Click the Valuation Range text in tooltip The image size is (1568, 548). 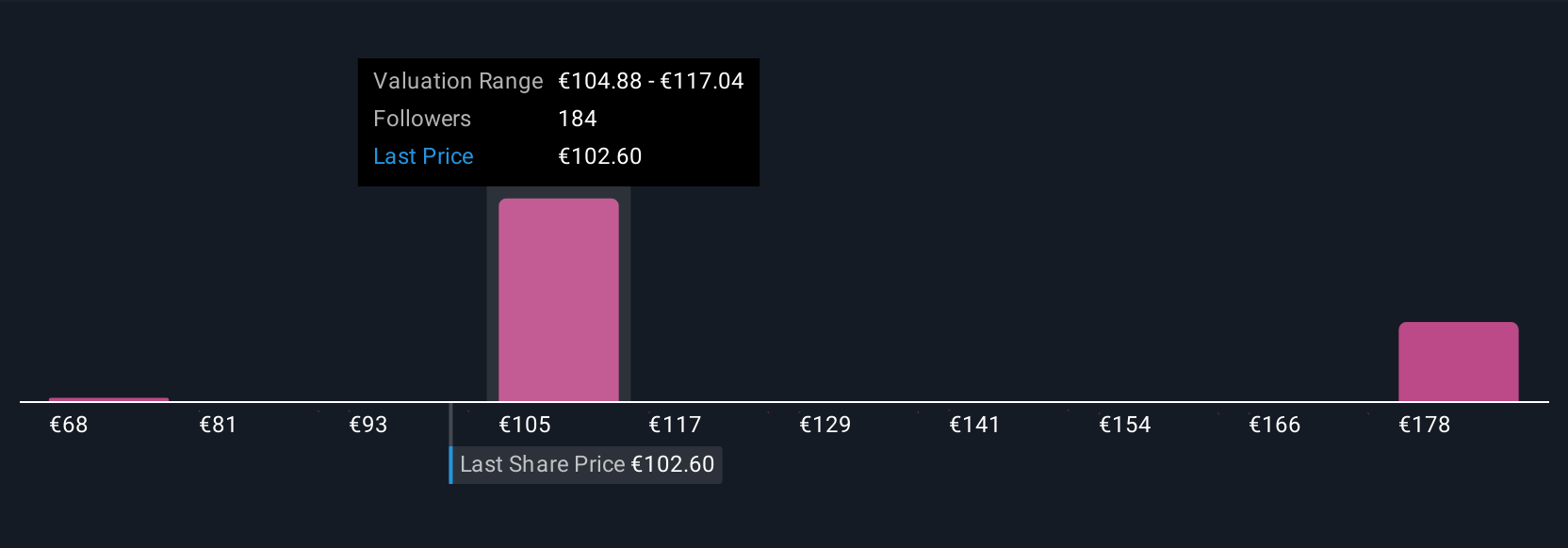458,81
